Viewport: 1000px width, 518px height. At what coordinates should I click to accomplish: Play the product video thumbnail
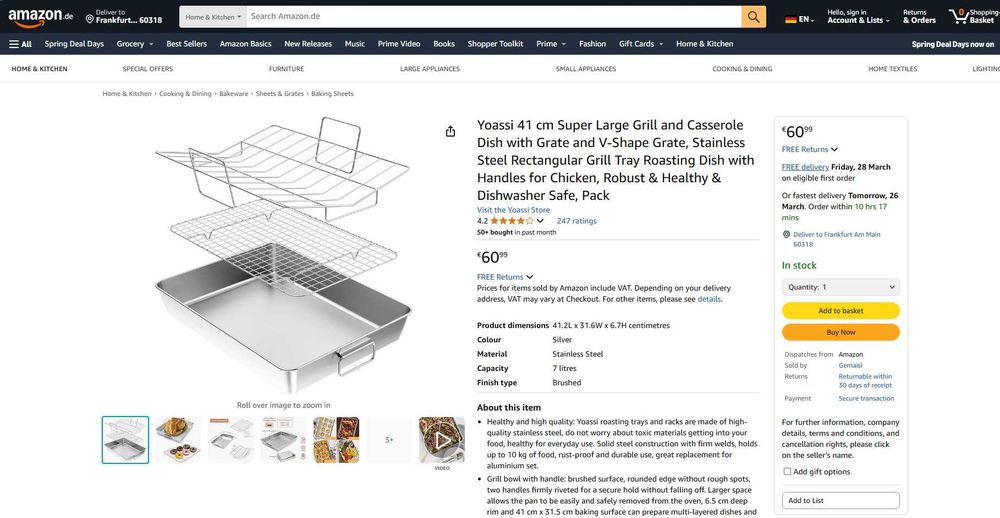click(x=441, y=440)
